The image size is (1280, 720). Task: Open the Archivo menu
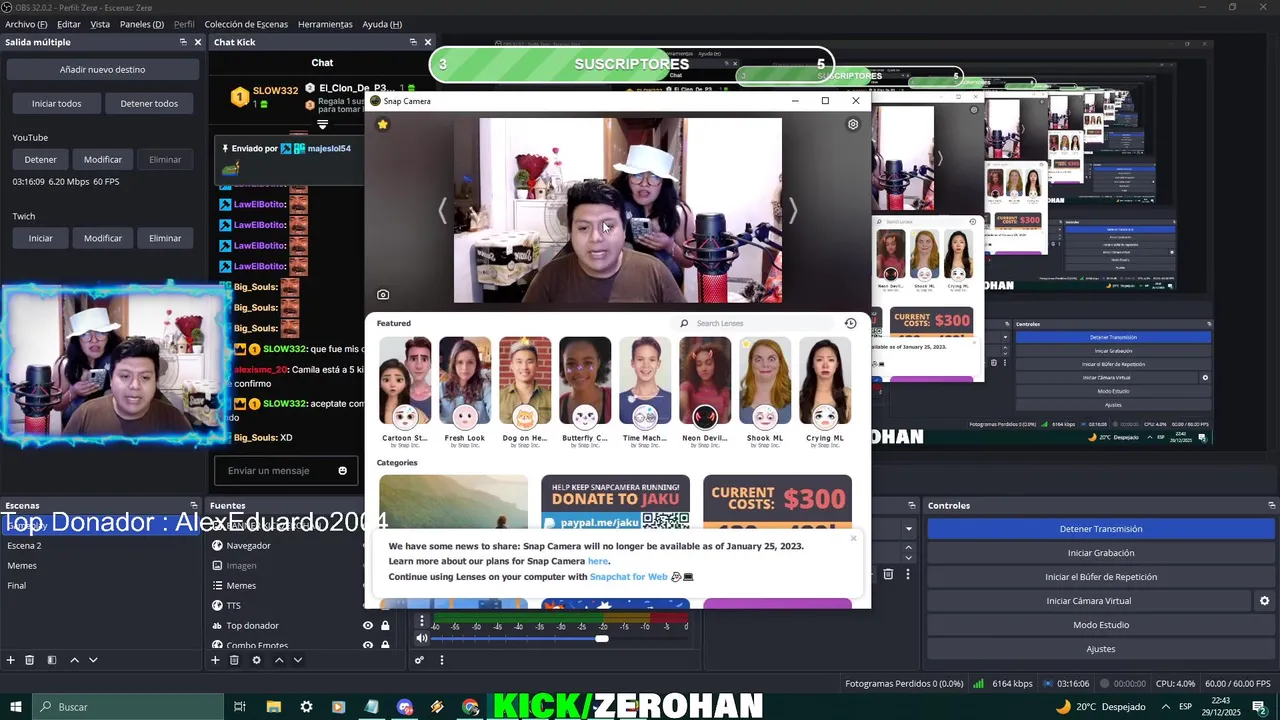26,24
